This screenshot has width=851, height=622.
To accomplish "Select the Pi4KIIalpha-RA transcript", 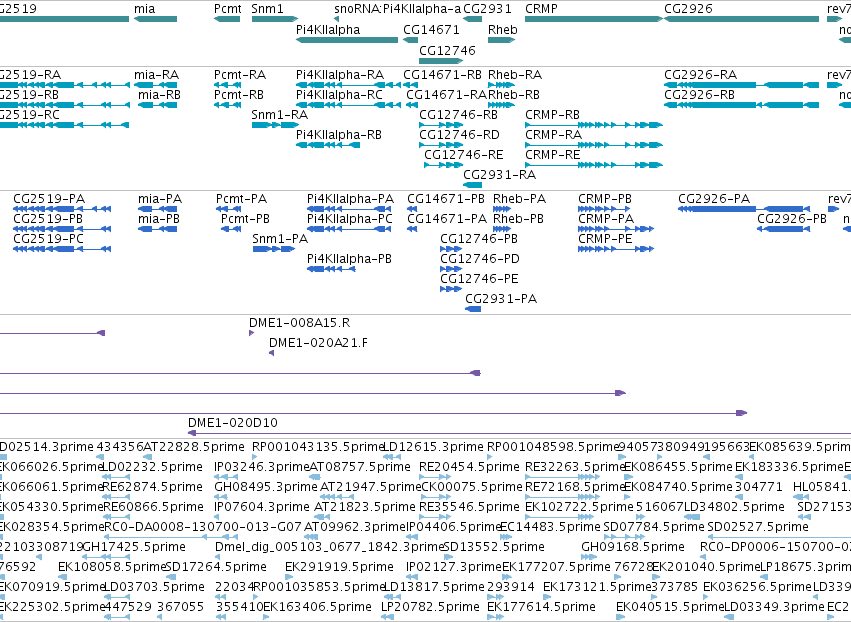I will point(348,85).
